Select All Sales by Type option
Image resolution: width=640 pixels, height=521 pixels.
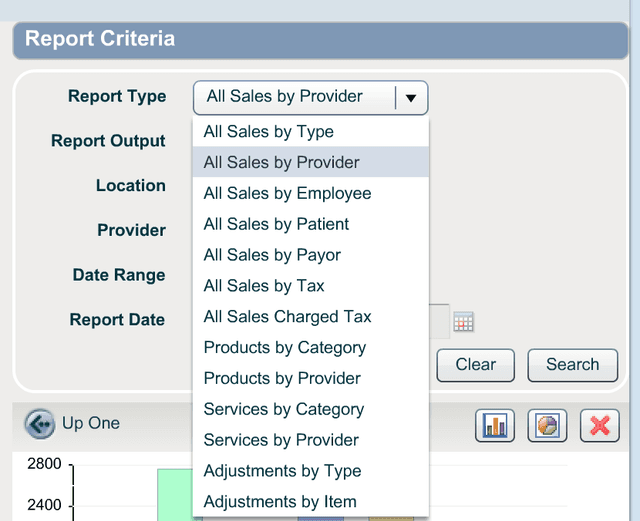[x=311, y=131]
